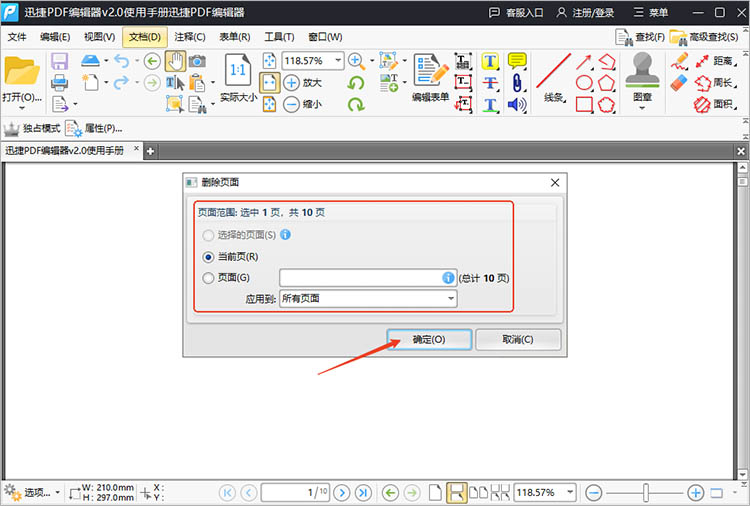This screenshot has width=750, height=506.
Task: Click the 确定(O) button
Action: tap(429, 340)
